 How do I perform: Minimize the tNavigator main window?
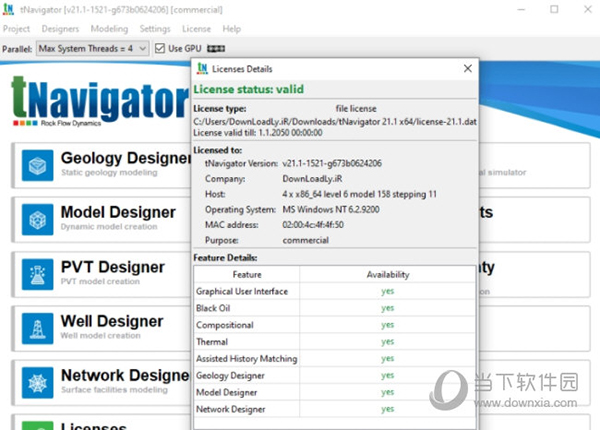point(521,9)
